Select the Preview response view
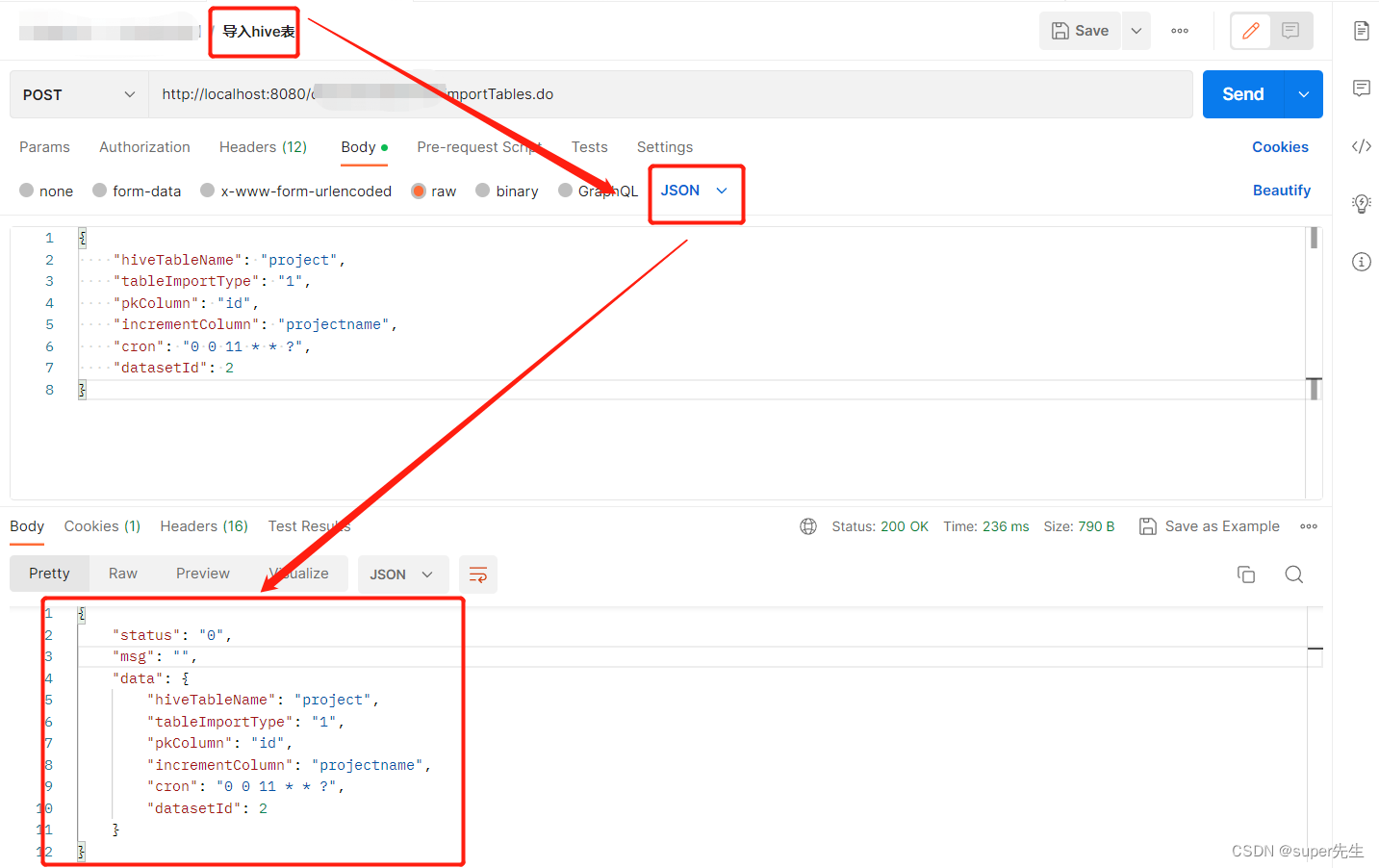Image resolution: width=1379 pixels, height=868 pixels. tap(203, 574)
